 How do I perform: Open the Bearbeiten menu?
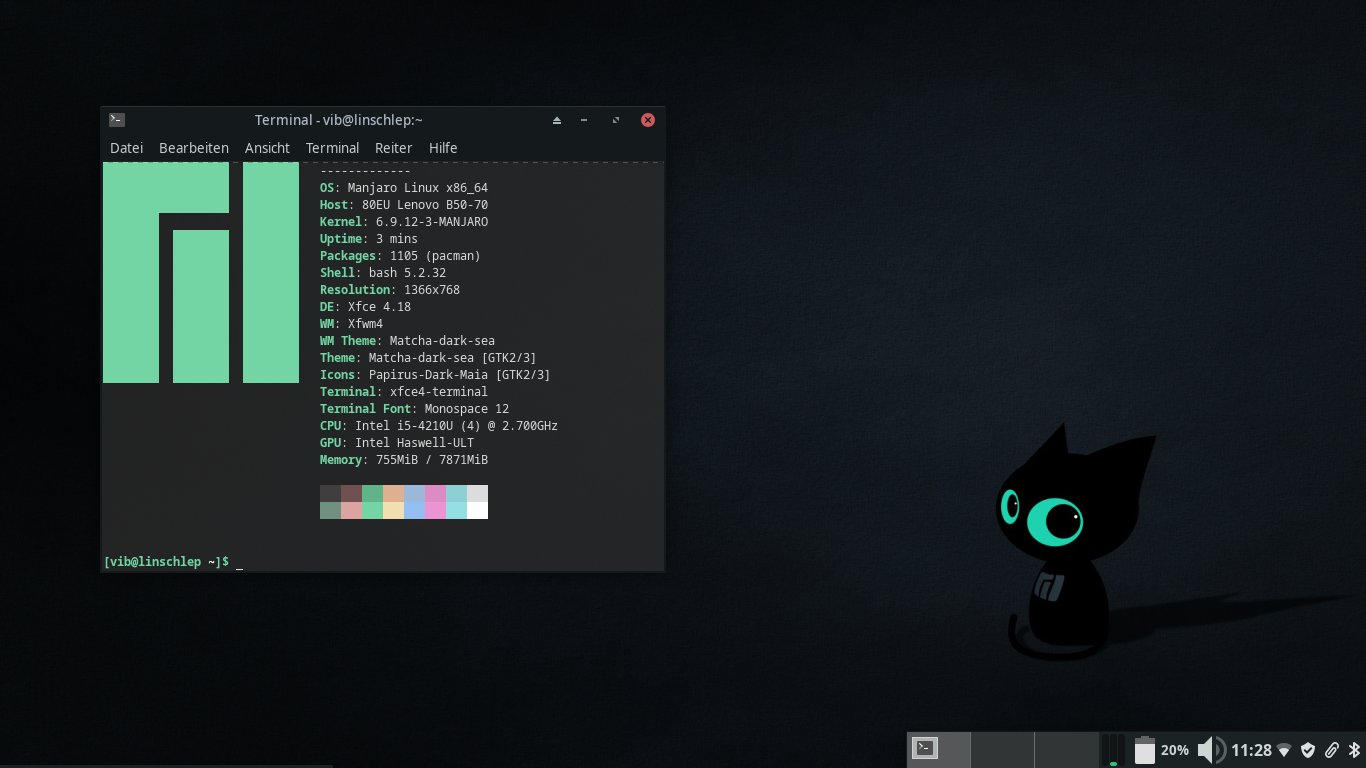(x=194, y=148)
